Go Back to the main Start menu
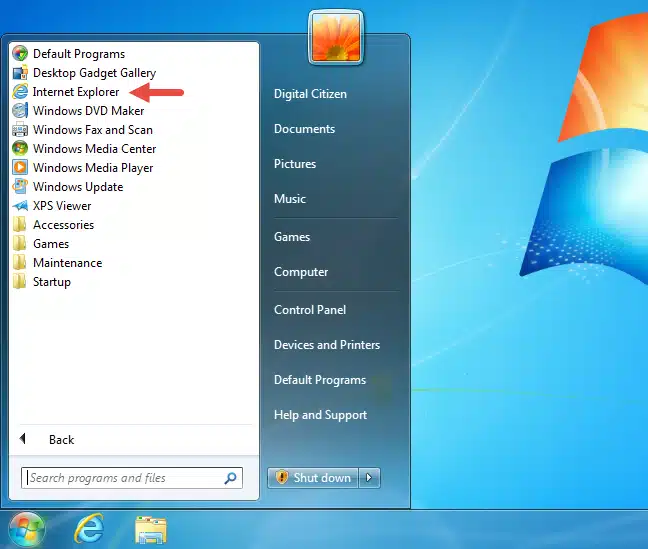The image size is (648, 549). (x=60, y=440)
